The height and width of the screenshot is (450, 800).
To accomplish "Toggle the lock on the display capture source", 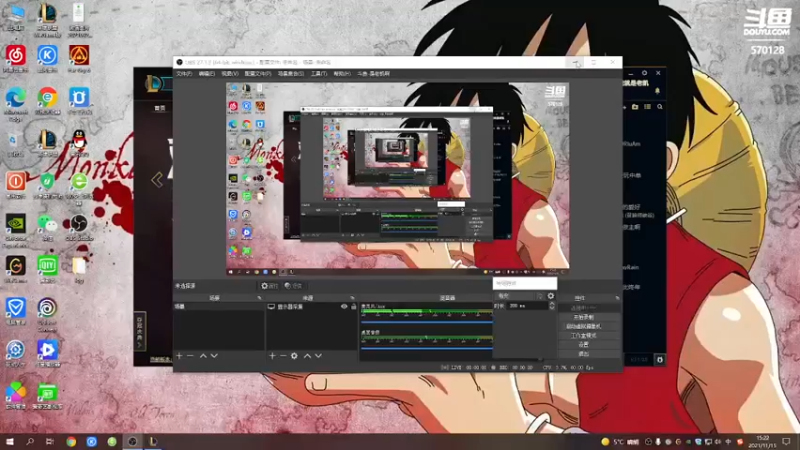I will tap(354, 307).
